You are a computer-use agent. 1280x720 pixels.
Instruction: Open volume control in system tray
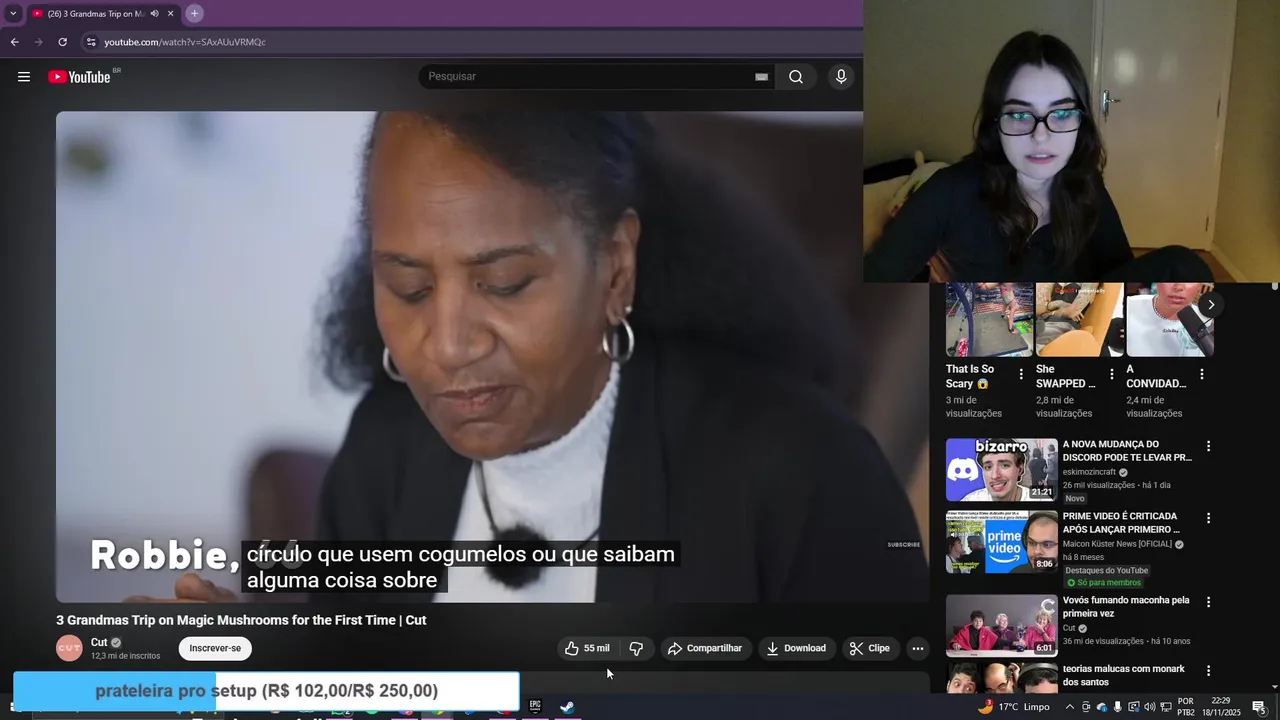(1149, 707)
